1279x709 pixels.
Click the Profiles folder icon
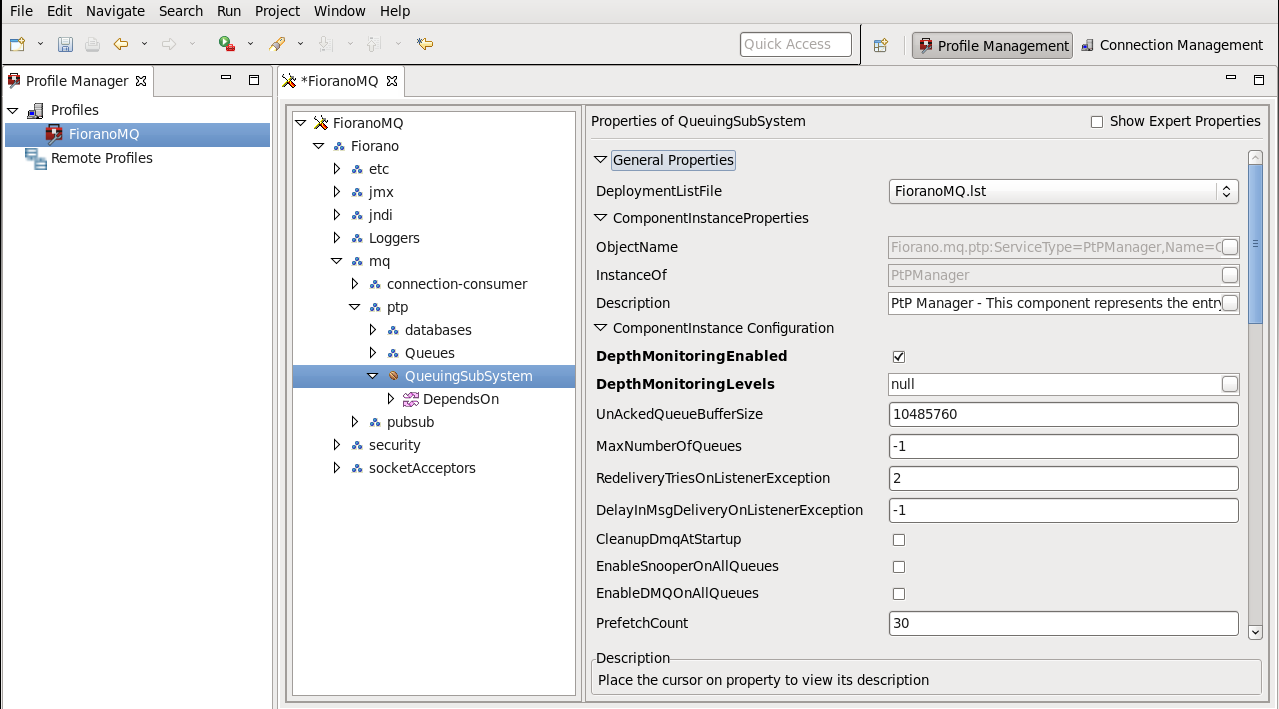(36, 110)
